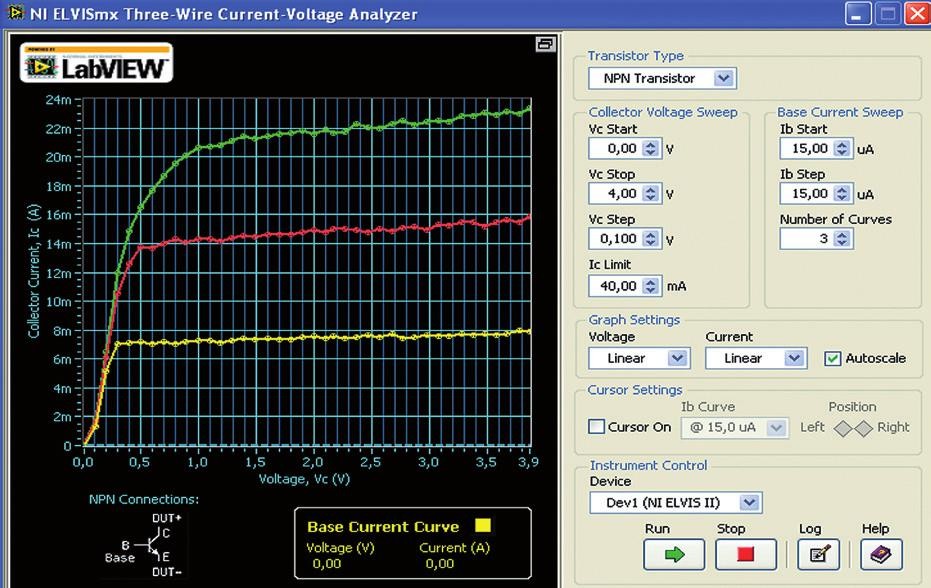Screen dimensions: 931x588
Task: Click the 'Base Current Sweep' heading
Action: click(840, 112)
